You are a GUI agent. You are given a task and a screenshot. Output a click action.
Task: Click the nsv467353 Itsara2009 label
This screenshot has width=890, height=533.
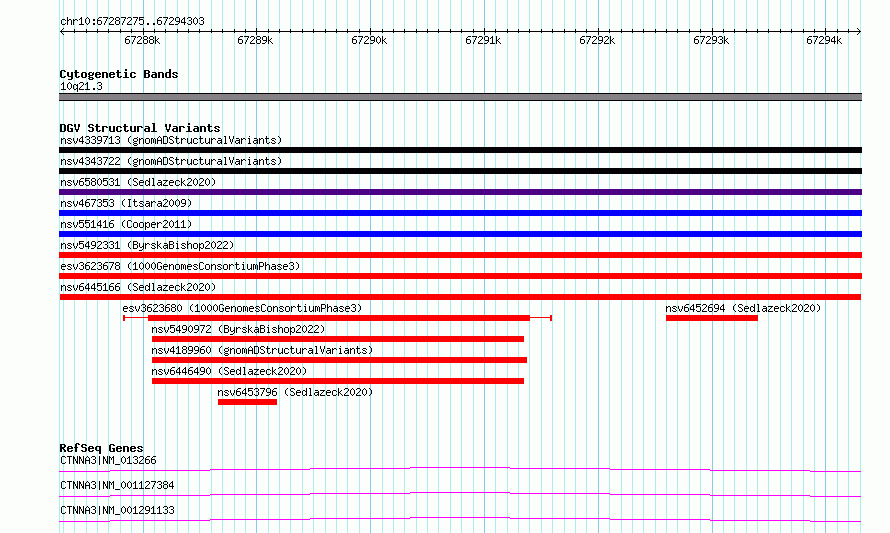click(126, 203)
